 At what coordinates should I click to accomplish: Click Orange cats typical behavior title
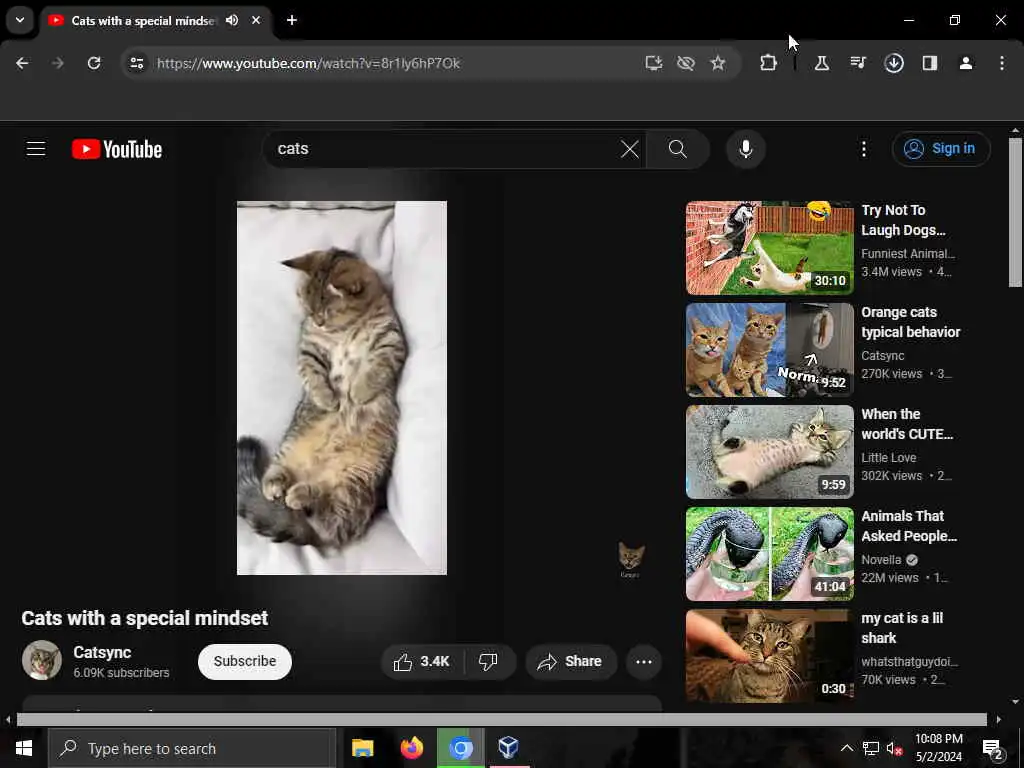point(910,322)
